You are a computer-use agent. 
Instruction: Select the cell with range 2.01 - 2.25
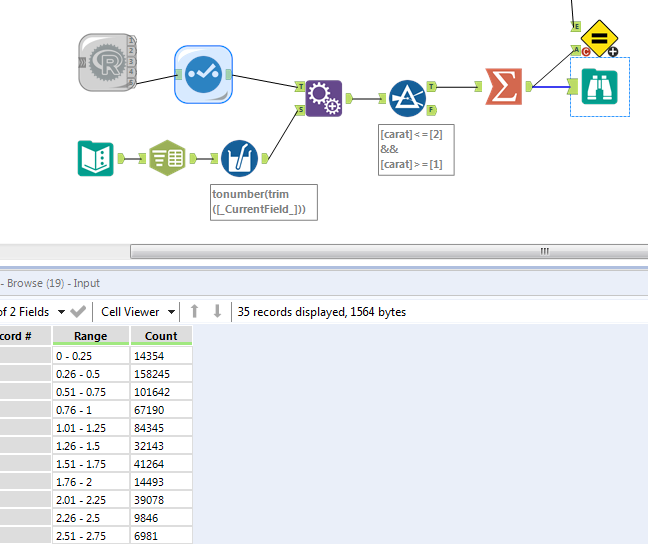[x=91, y=500]
